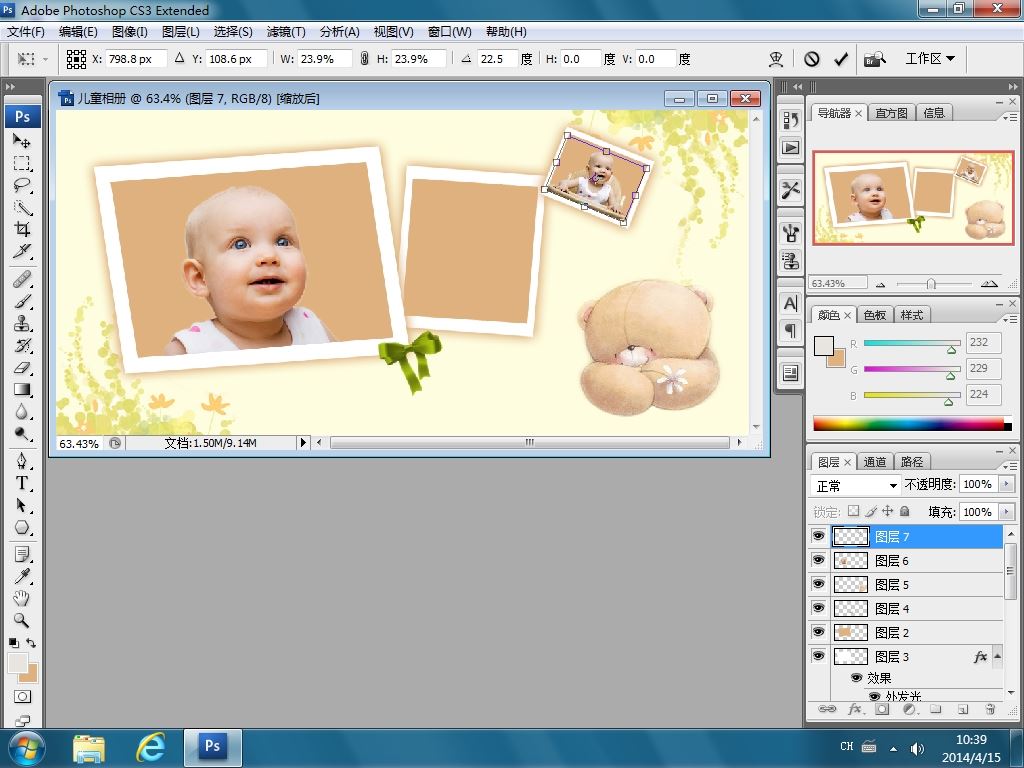Delete layer with trash icon

(x=990, y=709)
